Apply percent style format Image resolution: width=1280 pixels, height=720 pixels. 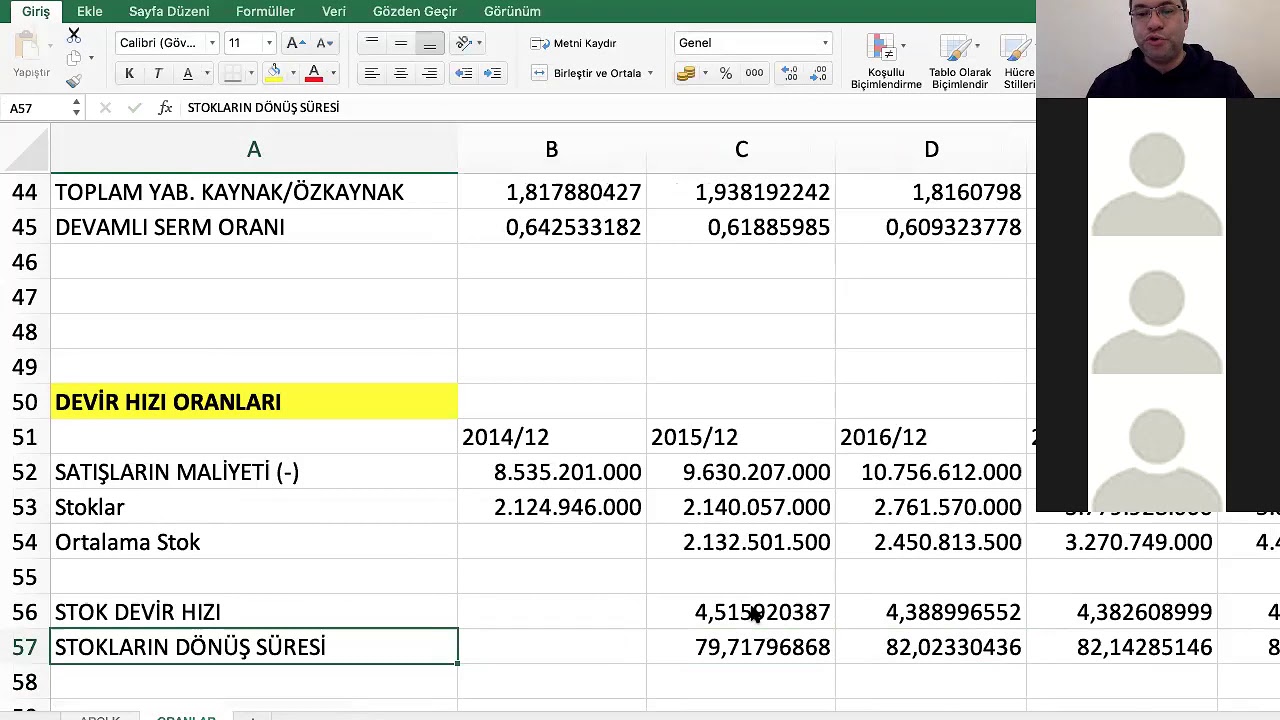tap(726, 73)
